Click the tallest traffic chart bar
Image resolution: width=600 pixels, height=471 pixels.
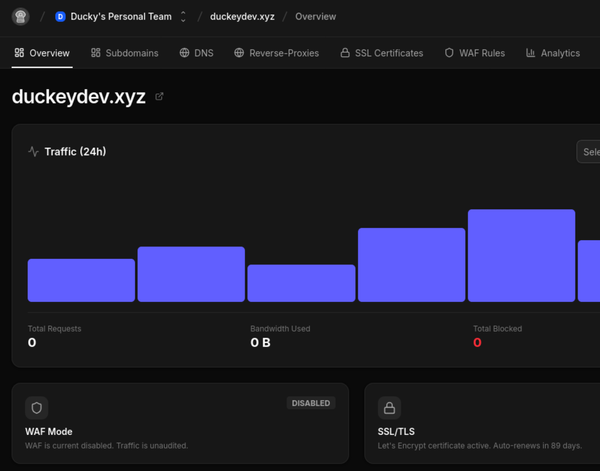pyautogui.click(x=522, y=256)
